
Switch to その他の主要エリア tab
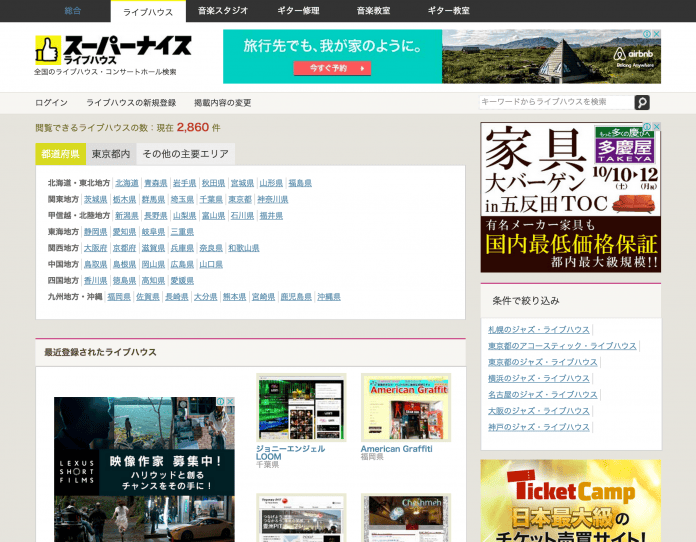tap(186, 154)
